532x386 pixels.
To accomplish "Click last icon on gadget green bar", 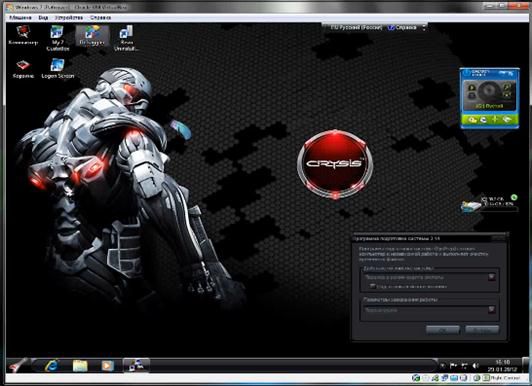I will tap(507, 120).
